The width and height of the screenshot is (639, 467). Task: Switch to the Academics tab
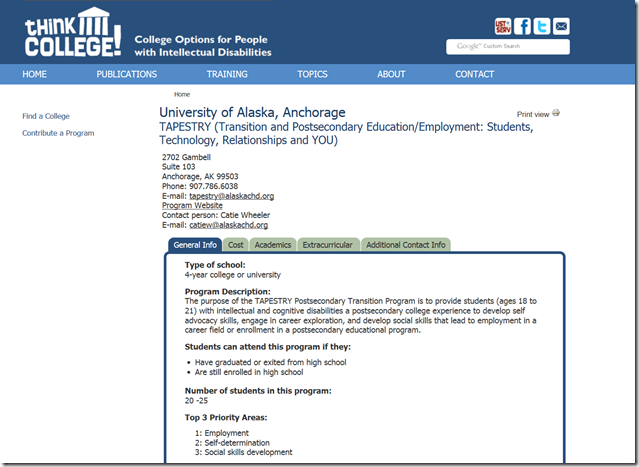click(x=273, y=245)
